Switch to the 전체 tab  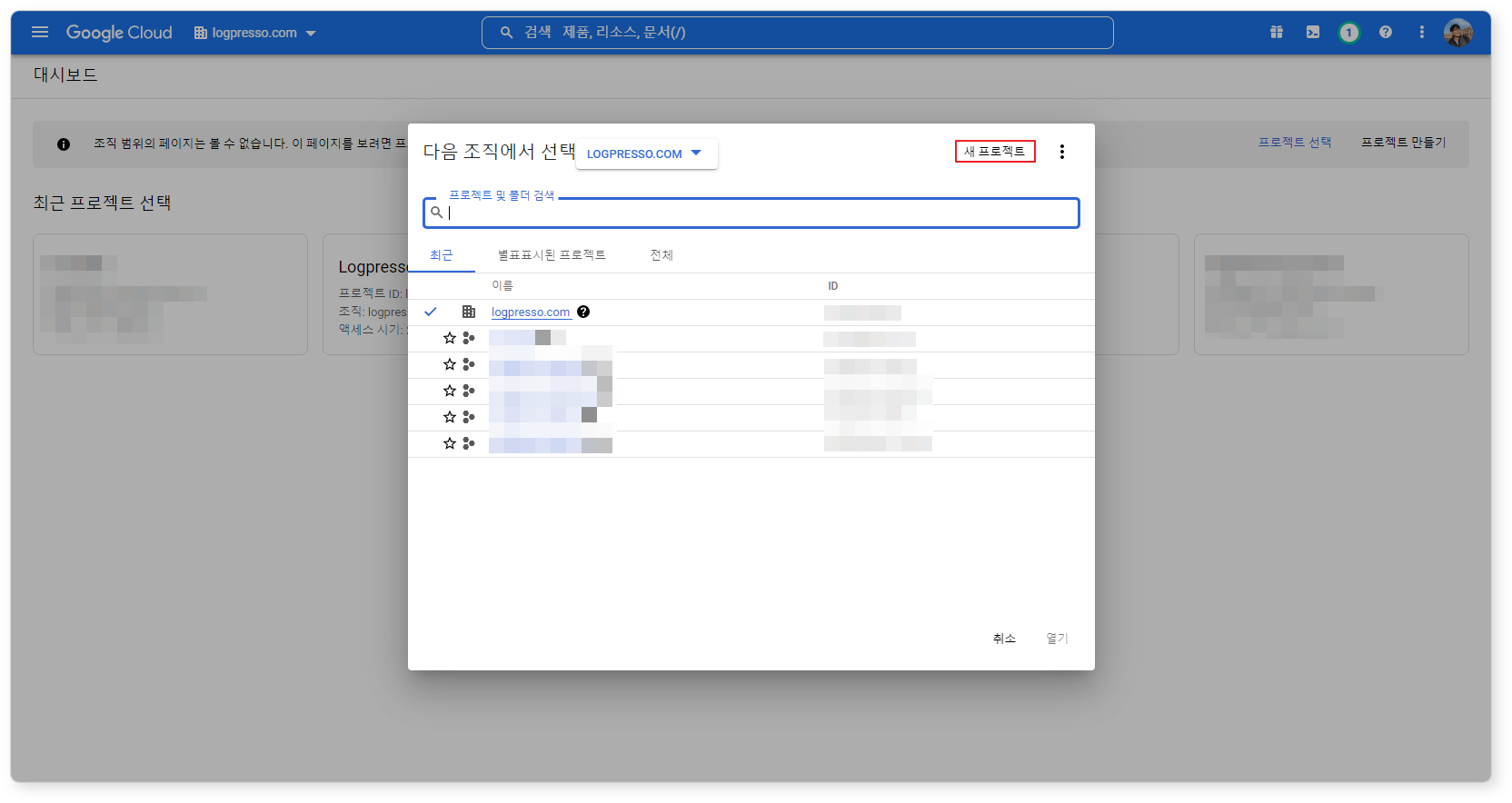[x=661, y=255]
